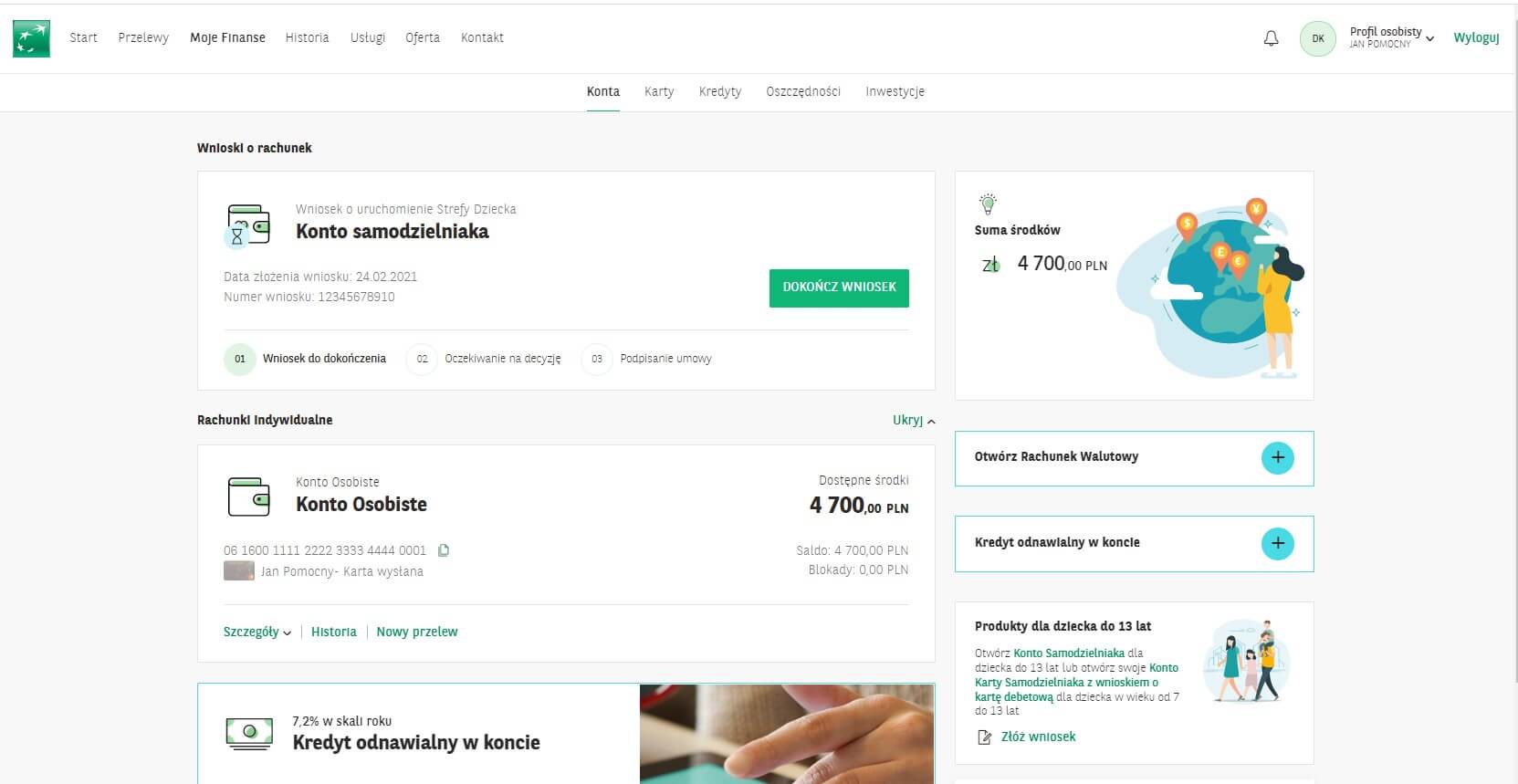The image size is (1518, 784).
Task: Click Numer wniosku: 12345678910 text
Action: click(309, 297)
